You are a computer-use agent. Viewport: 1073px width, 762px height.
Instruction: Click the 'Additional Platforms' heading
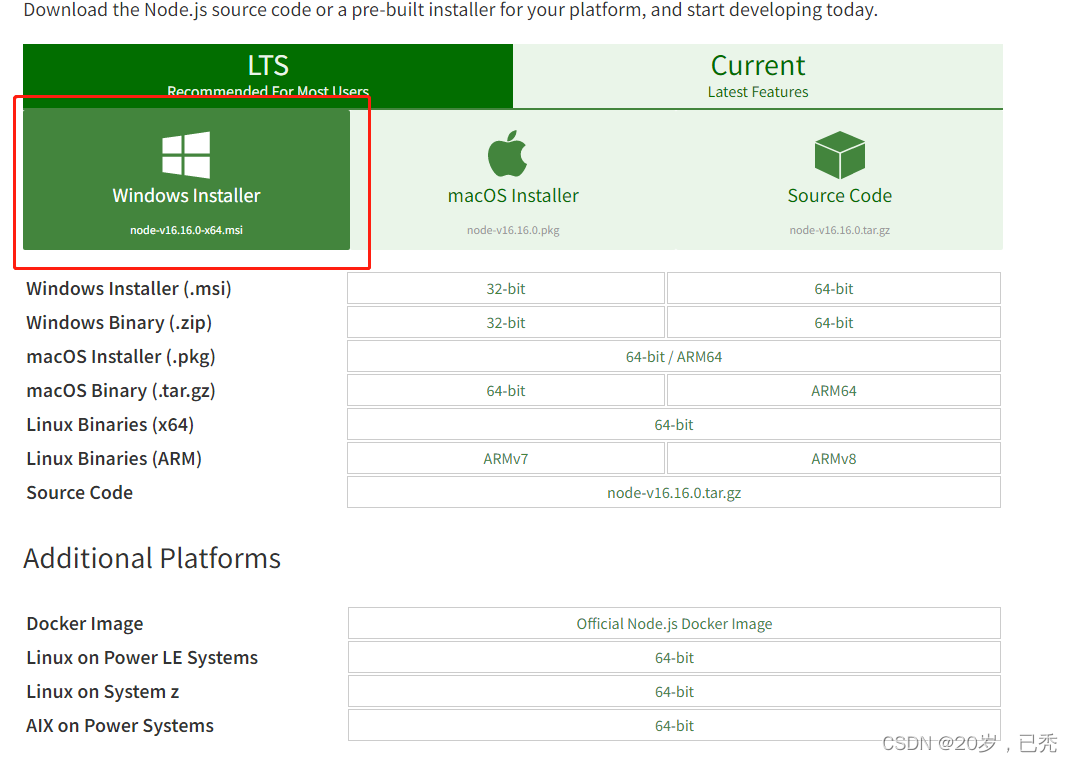(x=152, y=558)
